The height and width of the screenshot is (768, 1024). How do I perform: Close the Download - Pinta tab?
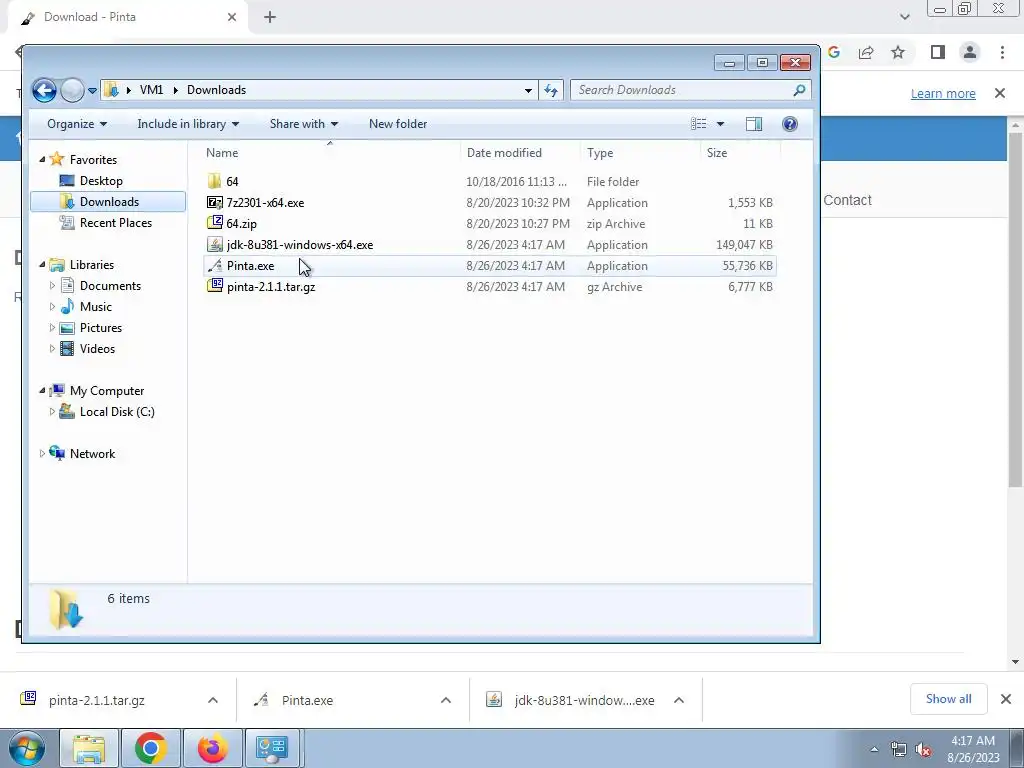pos(232,17)
